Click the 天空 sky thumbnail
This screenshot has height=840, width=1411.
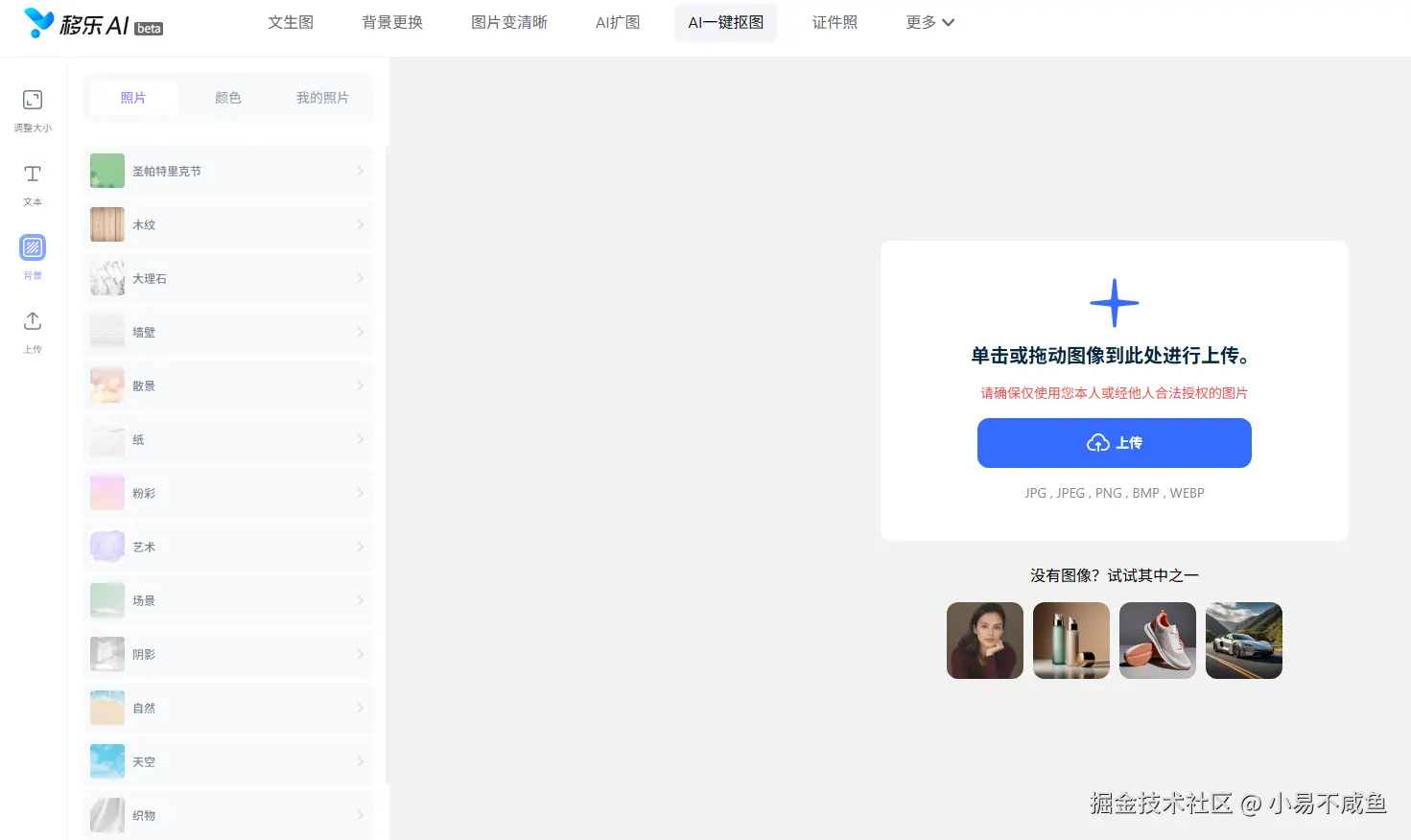pos(107,761)
